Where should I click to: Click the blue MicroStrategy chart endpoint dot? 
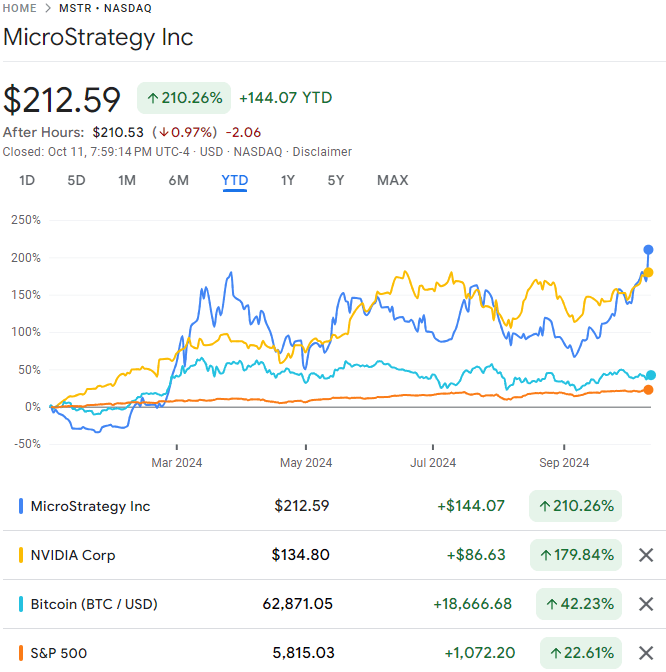pyautogui.click(x=648, y=249)
